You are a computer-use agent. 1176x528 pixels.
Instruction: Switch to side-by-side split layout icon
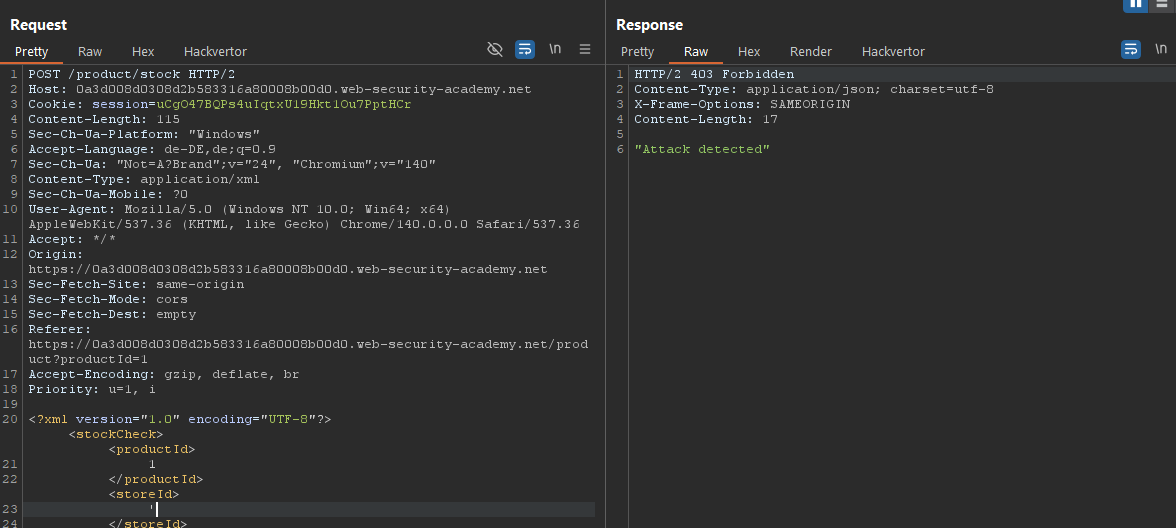(x=1135, y=4)
